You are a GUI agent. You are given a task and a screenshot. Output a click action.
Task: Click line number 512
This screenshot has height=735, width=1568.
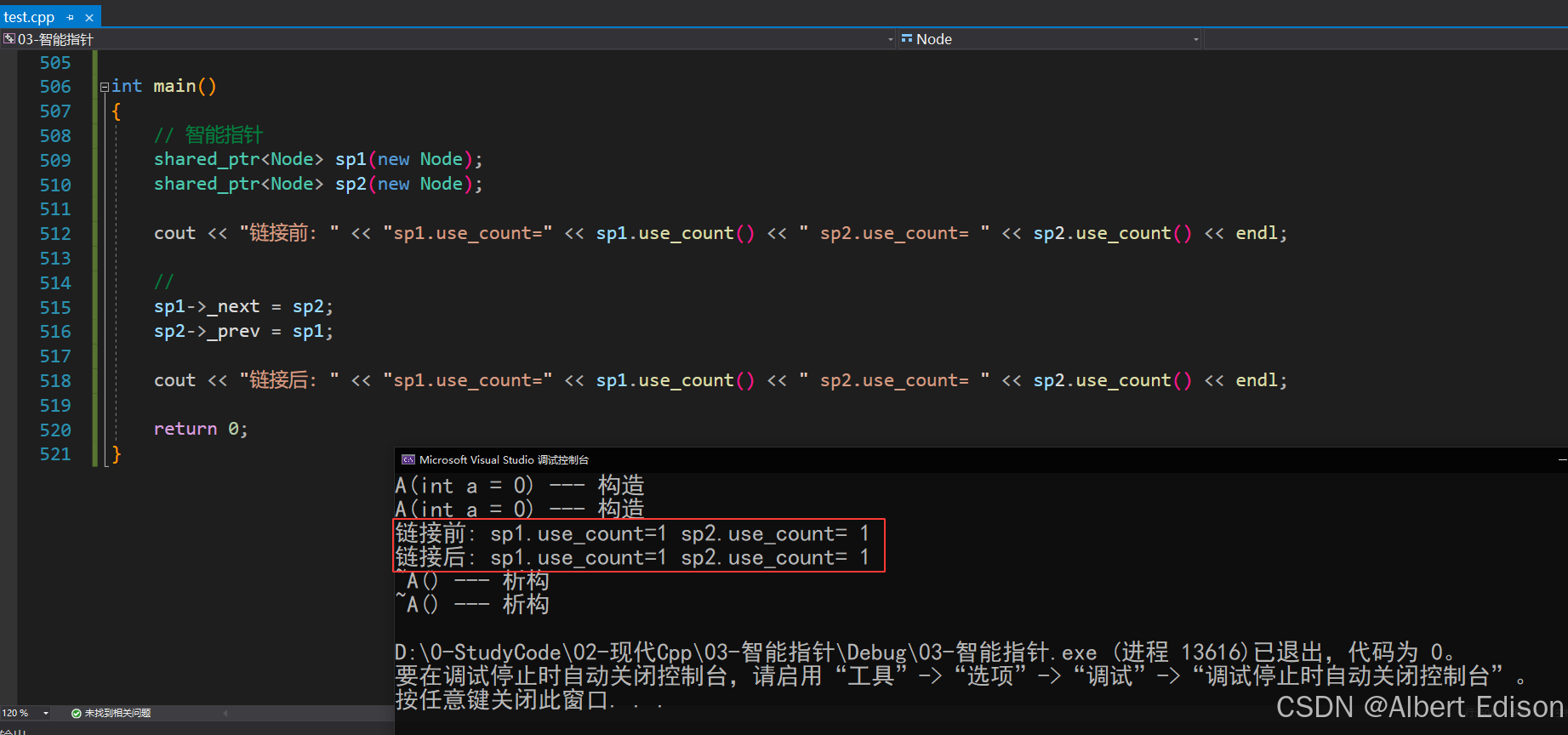tap(55, 233)
